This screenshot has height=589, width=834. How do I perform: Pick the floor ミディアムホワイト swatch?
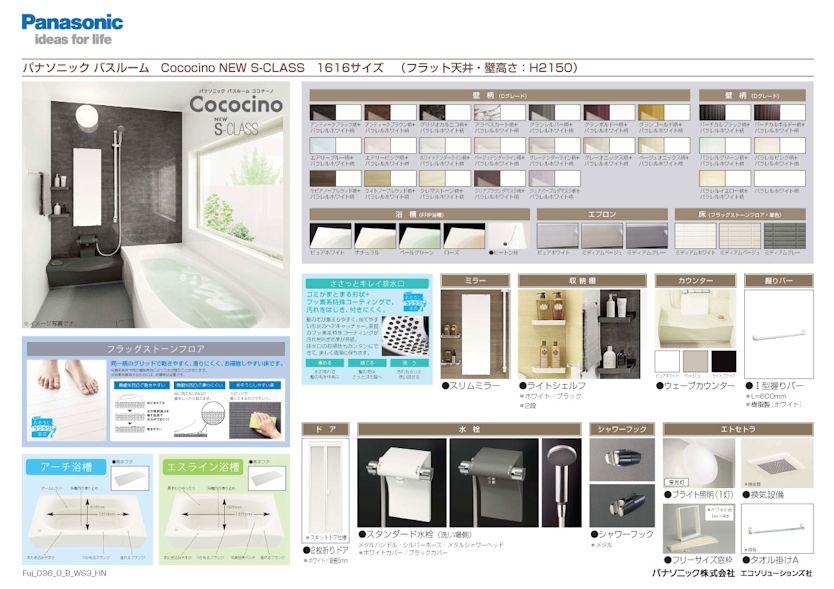[x=696, y=236]
